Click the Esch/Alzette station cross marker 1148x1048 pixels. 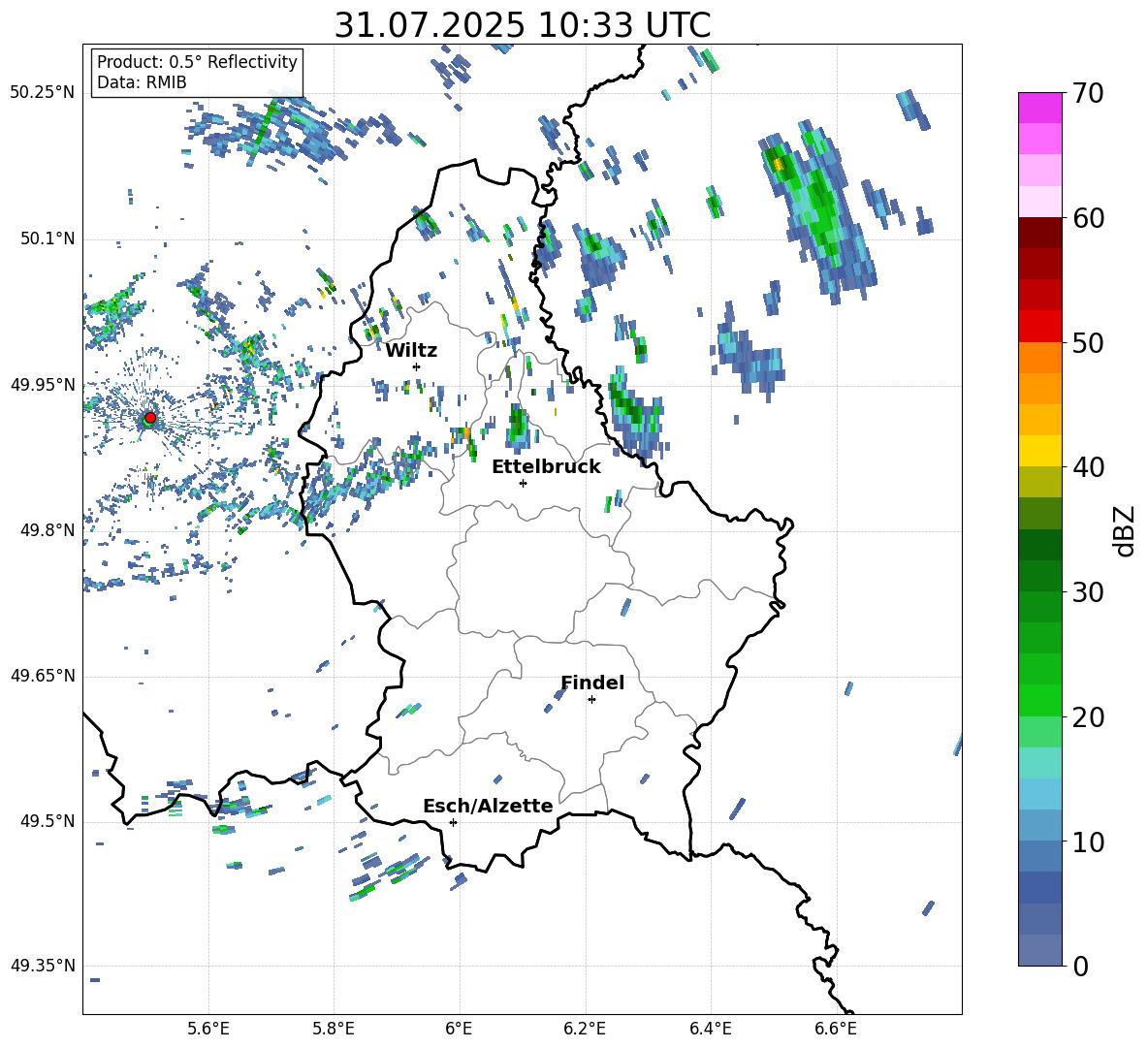point(453,822)
